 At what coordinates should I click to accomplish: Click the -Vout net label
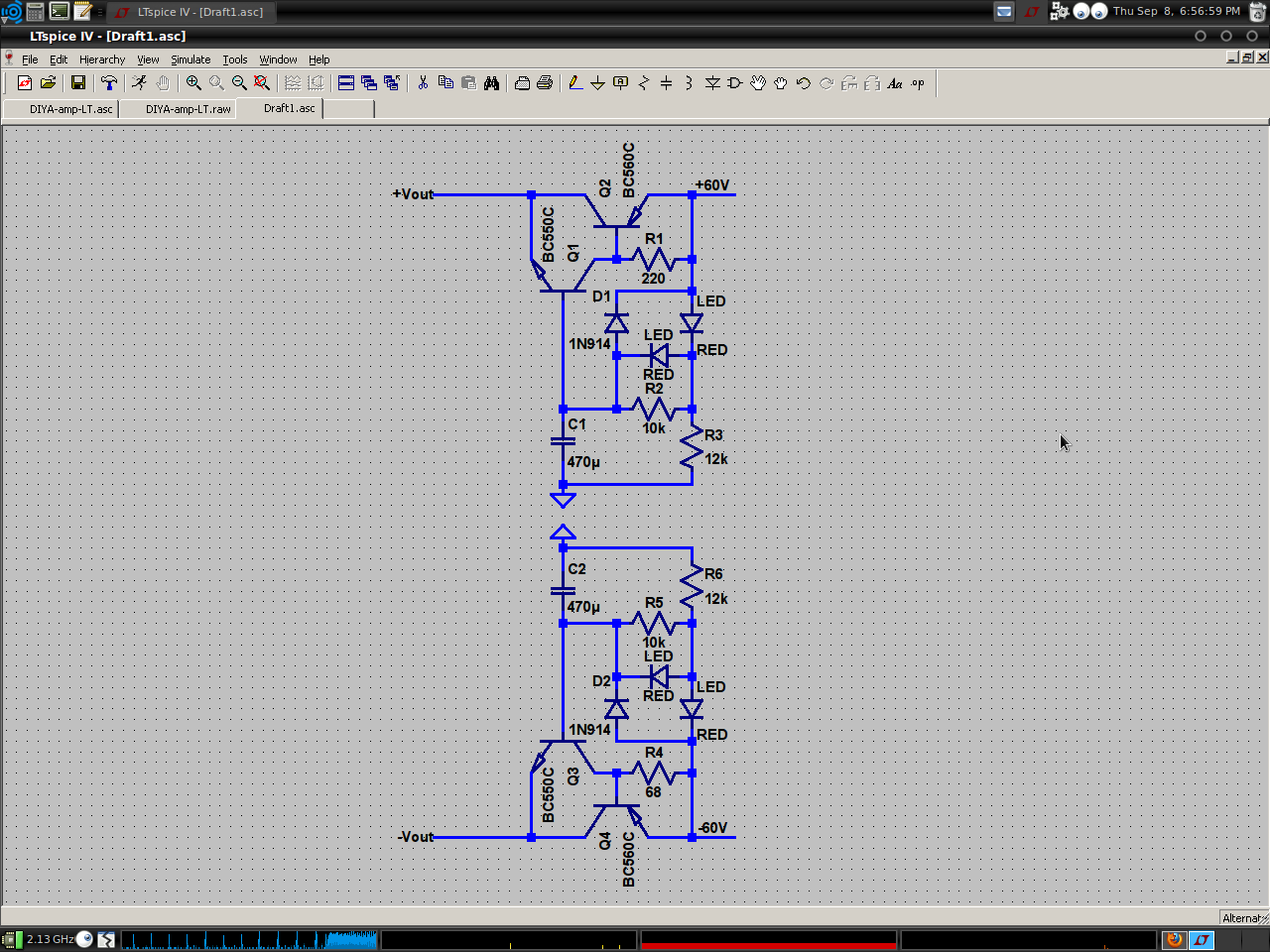pyautogui.click(x=416, y=837)
